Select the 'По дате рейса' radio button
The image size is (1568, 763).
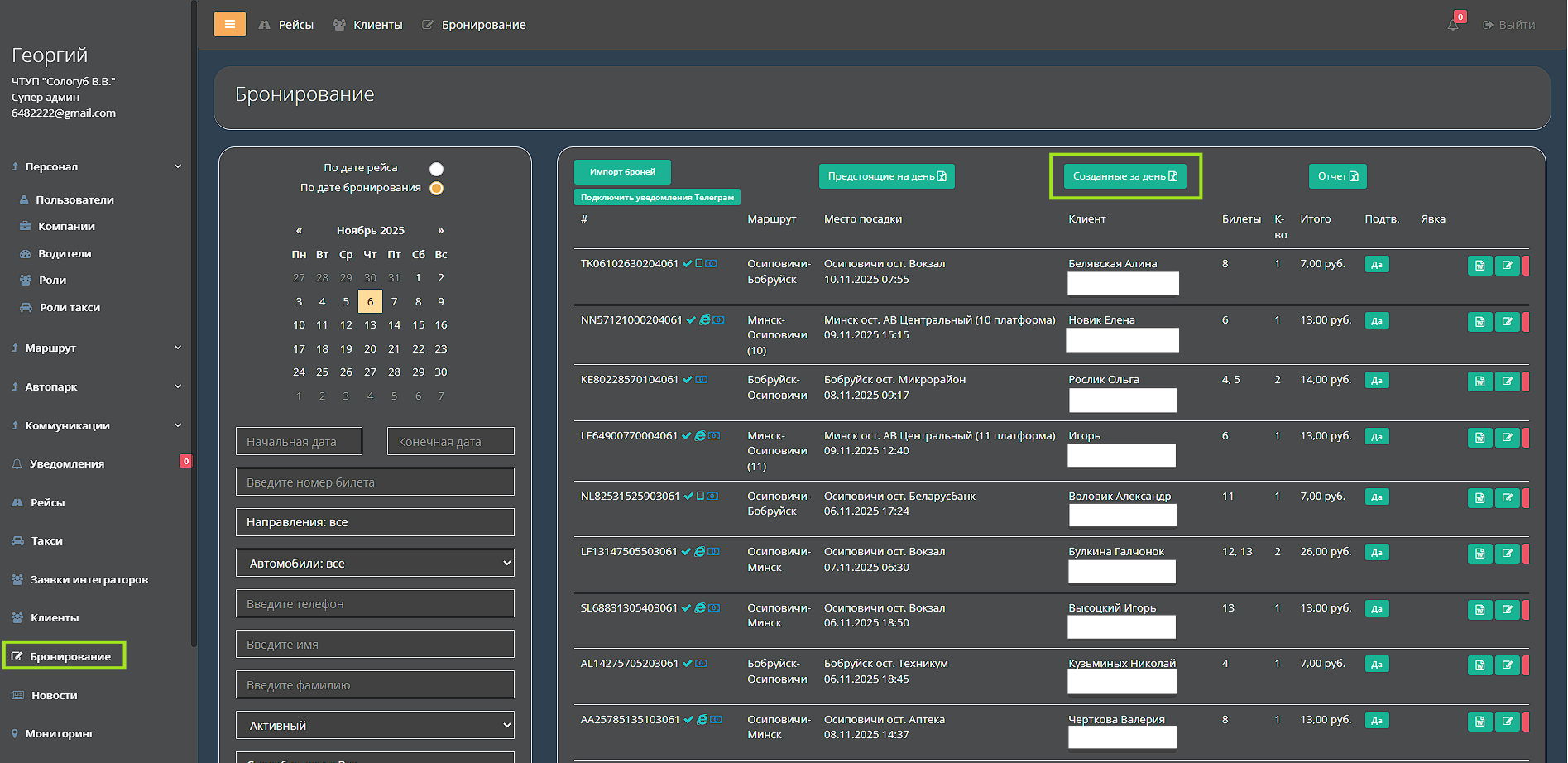pyautogui.click(x=436, y=169)
